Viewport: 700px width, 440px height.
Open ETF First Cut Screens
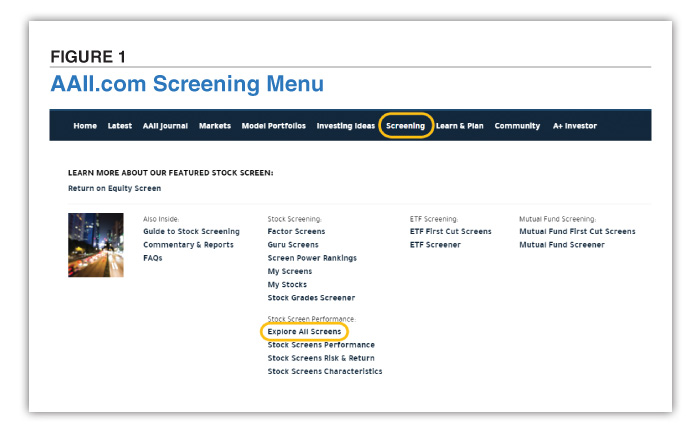point(450,231)
